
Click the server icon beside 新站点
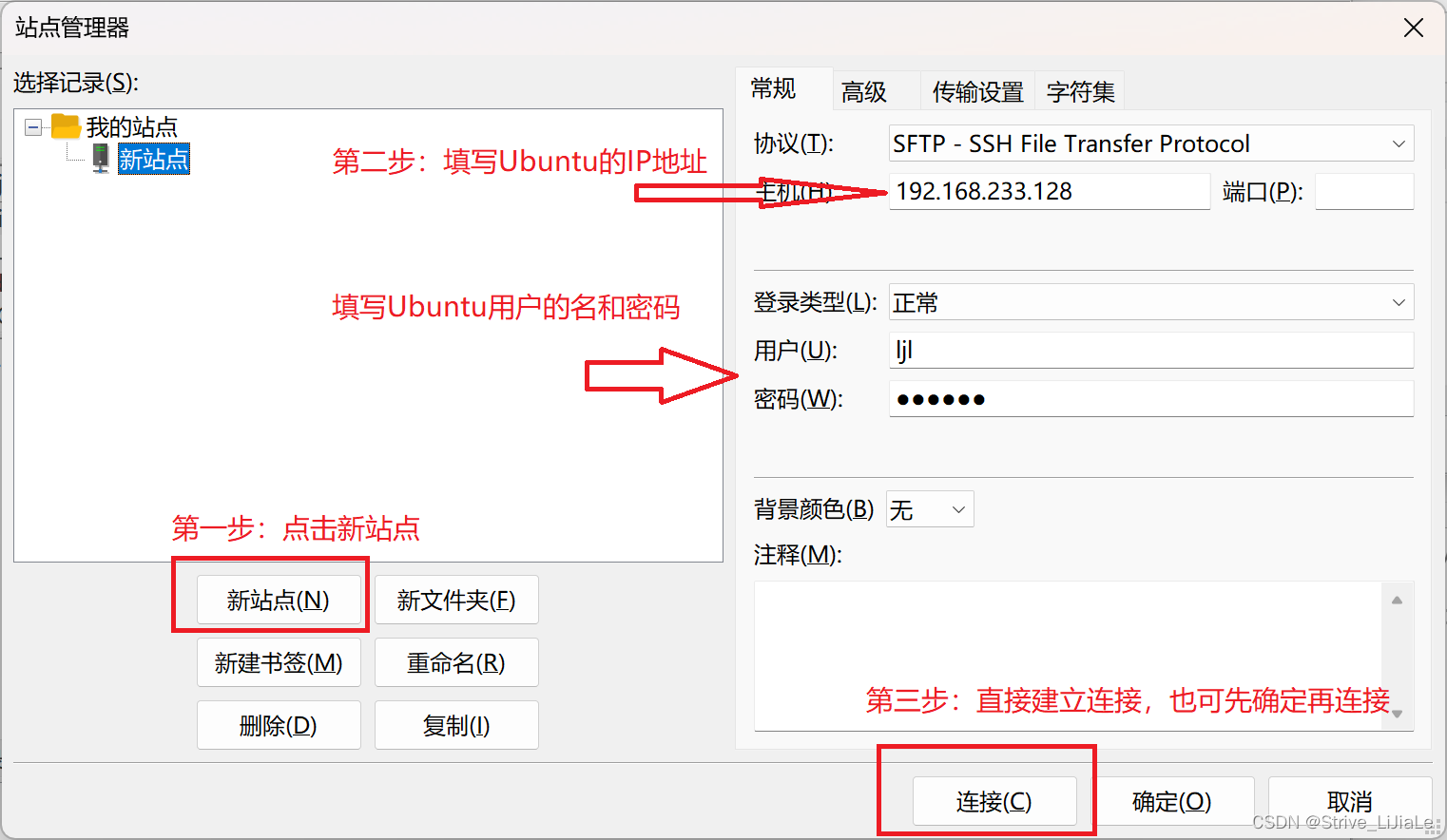click(x=101, y=159)
